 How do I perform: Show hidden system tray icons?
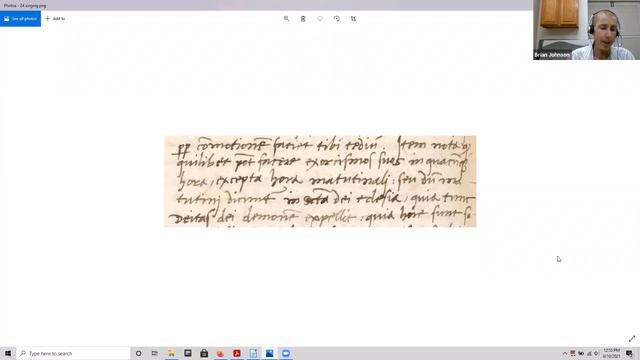pos(565,353)
